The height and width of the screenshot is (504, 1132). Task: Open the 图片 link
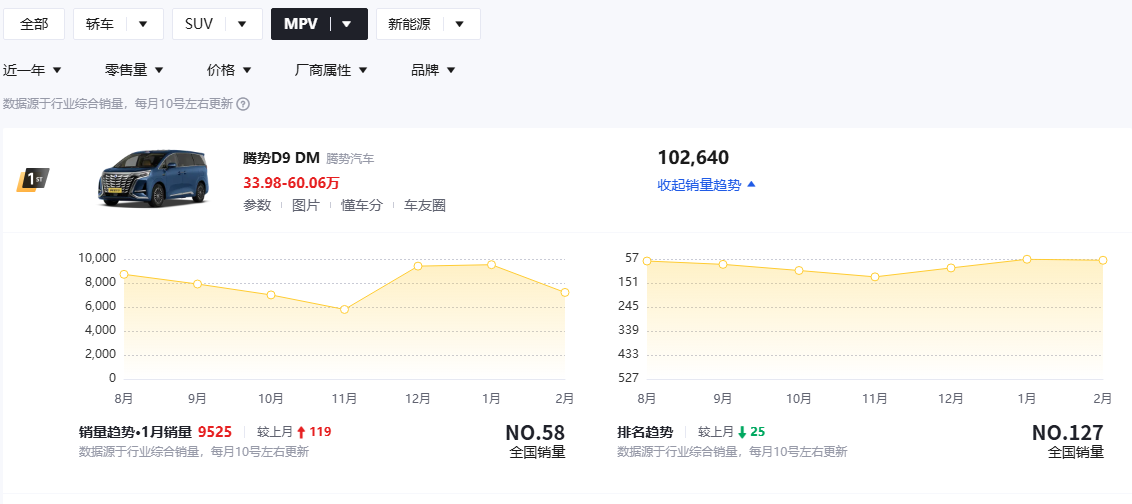tap(306, 205)
